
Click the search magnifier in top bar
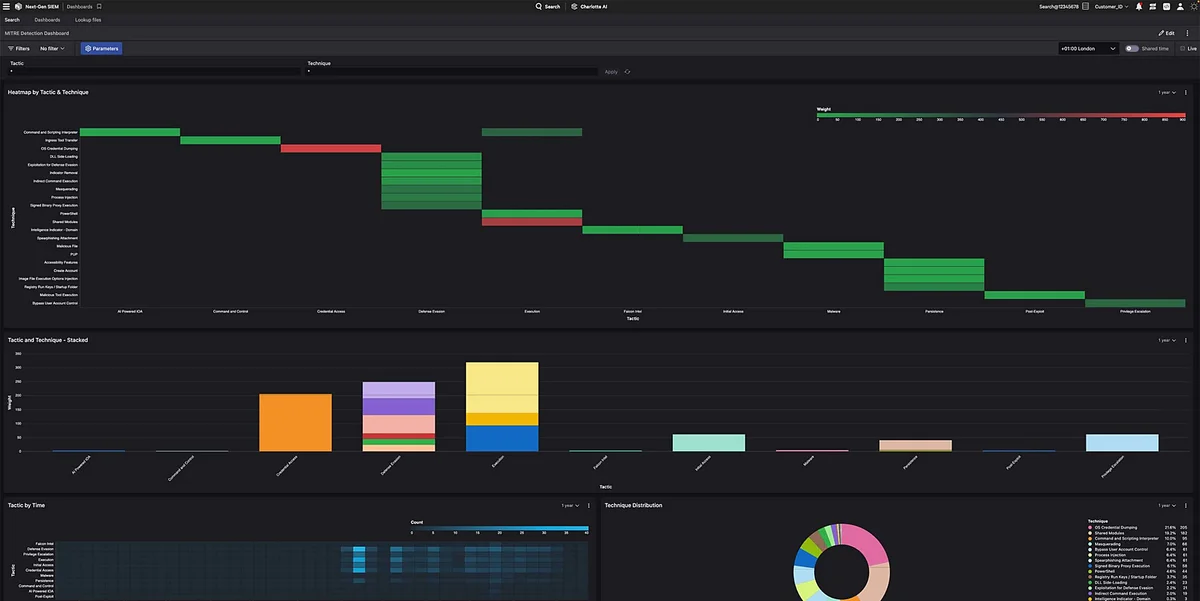[538, 6]
